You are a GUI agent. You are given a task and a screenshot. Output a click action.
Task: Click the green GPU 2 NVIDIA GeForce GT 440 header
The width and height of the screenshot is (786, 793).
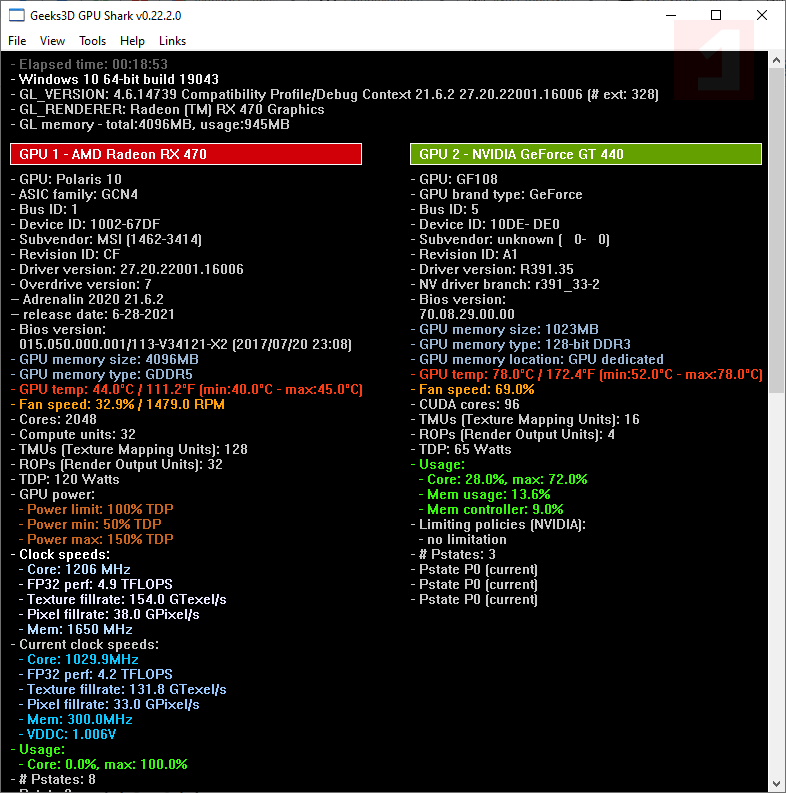pyautogui.click(x=586, y=154)
